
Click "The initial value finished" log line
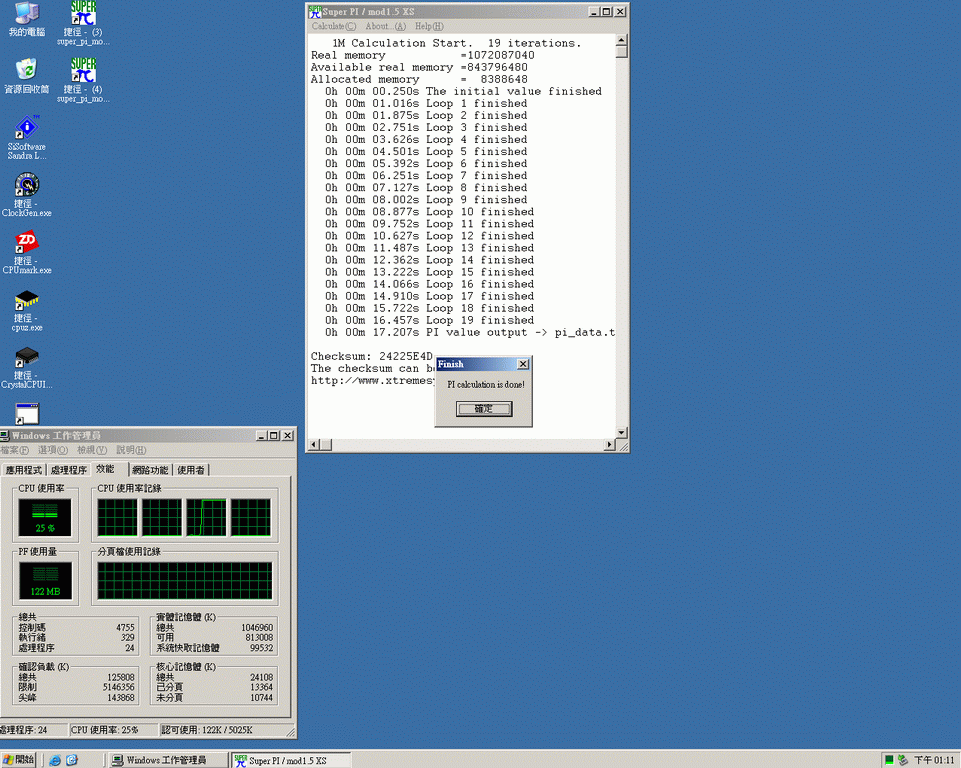pyautogui.click(x=463, y=91)
